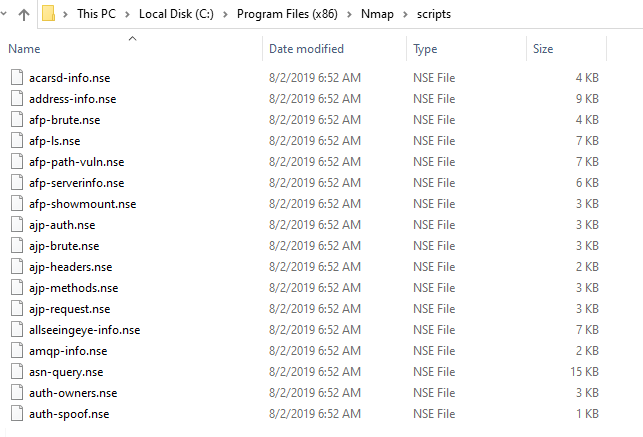The image size is (643, 437).
Task: Select the afp-brute.nse file icon
Action: pyautogui.click(x=17, y=120)
